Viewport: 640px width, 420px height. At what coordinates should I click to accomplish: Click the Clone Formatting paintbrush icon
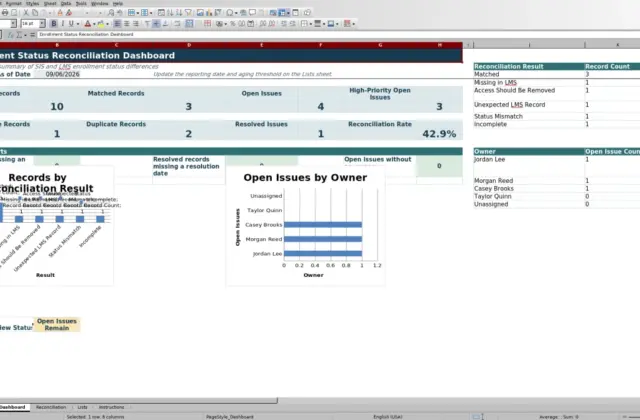60,13
